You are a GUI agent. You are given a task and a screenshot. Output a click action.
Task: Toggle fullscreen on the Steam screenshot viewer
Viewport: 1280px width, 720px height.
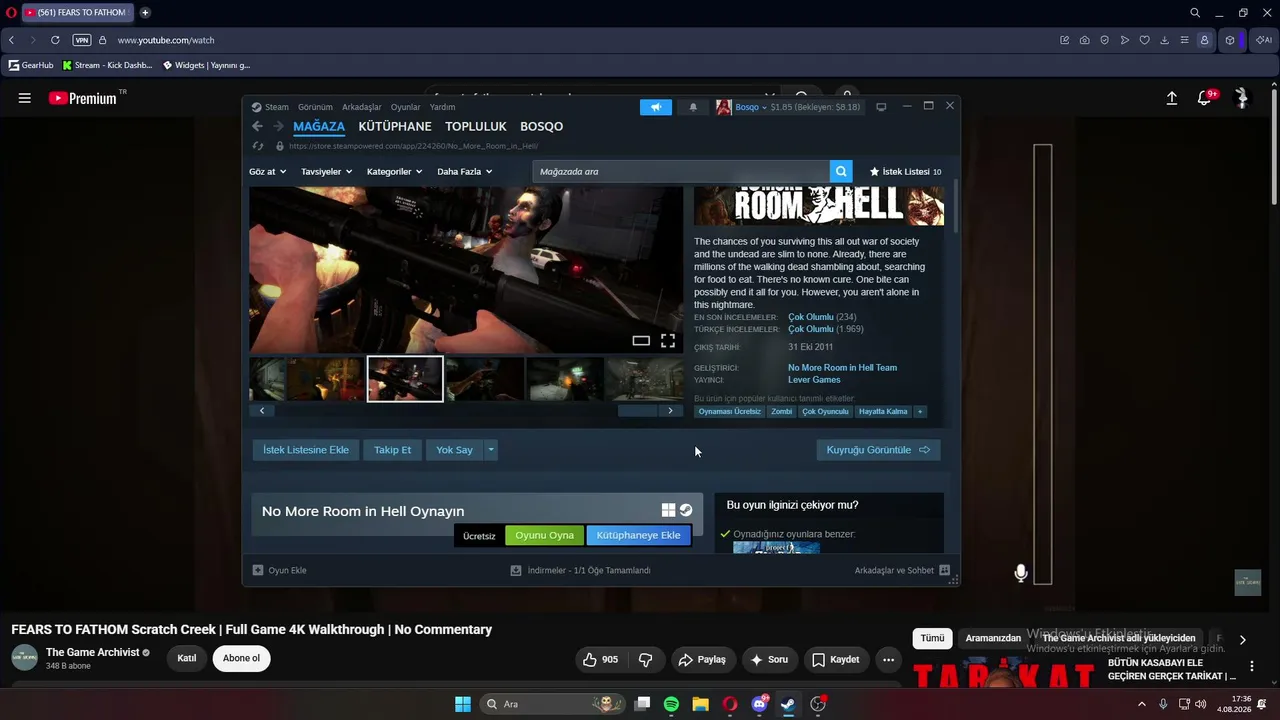pyautogui.click(x=668, y=340)
